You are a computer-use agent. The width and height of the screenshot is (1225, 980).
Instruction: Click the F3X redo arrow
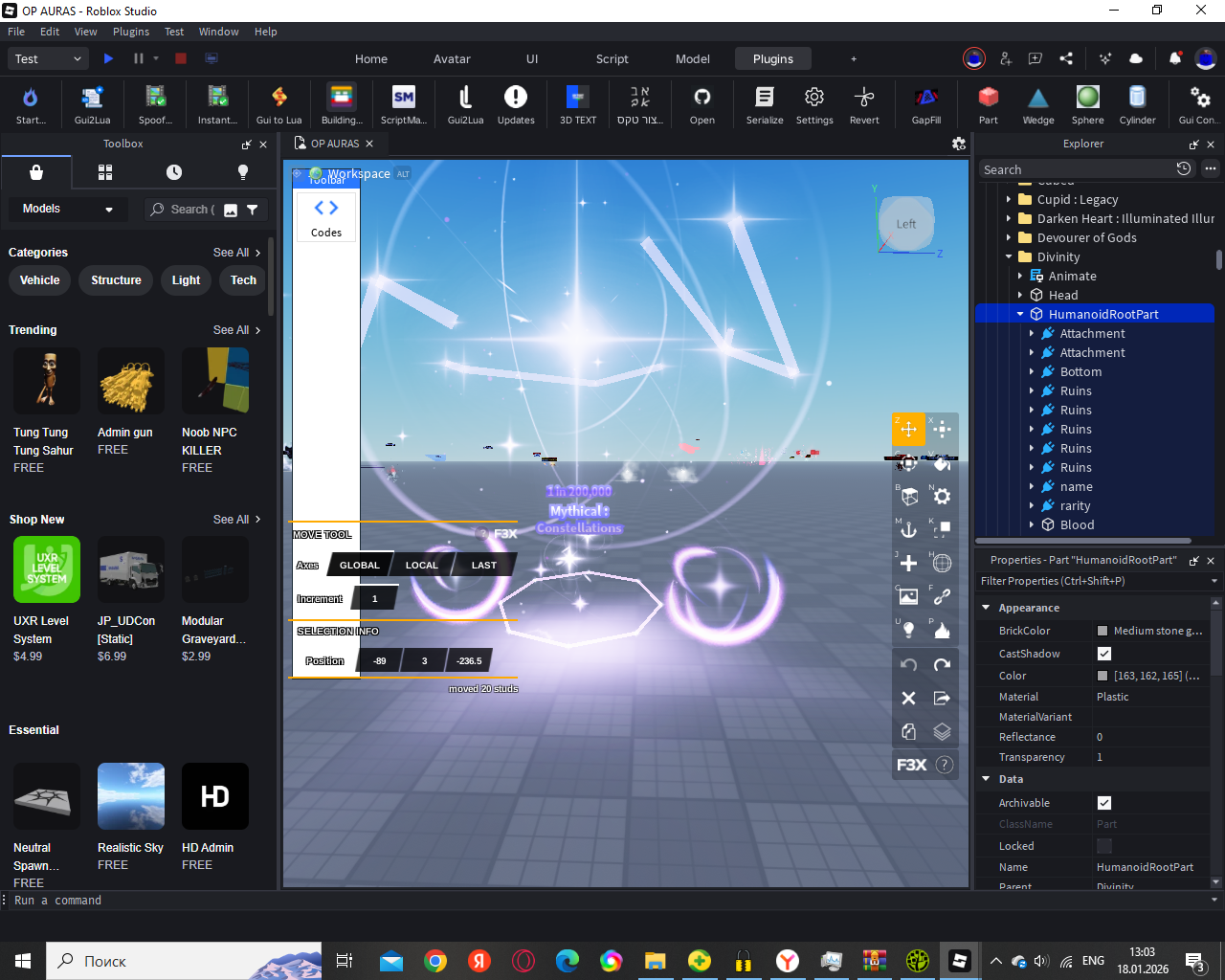point(942,664)
